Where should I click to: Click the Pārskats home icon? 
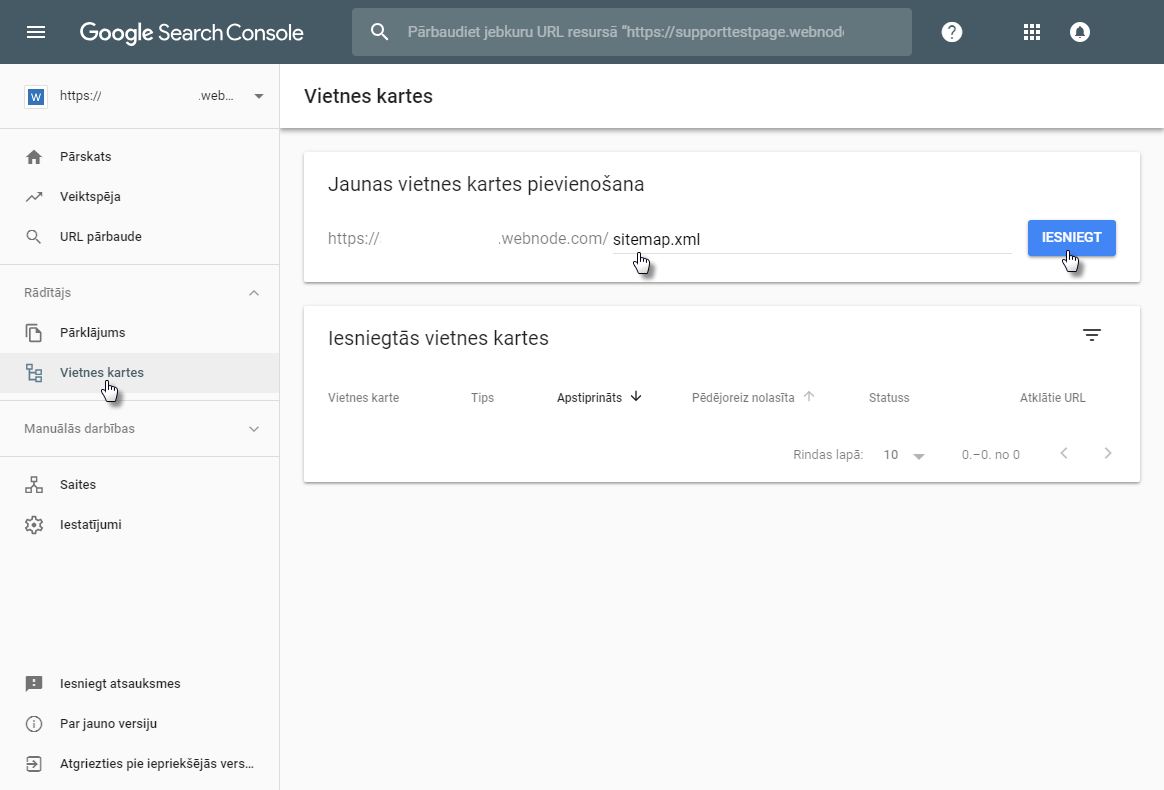click(34, 157)
